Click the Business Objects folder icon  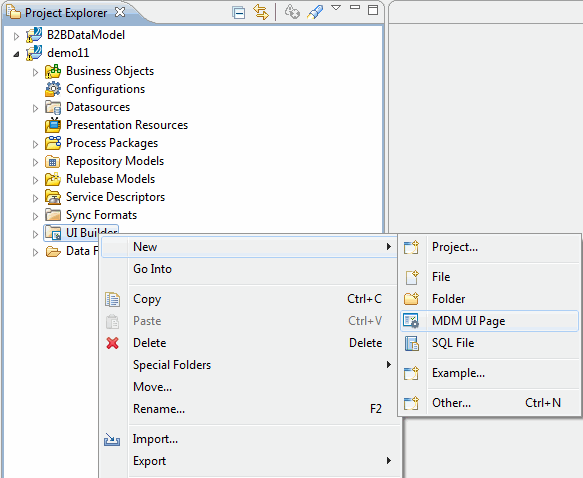coord(53,71)
